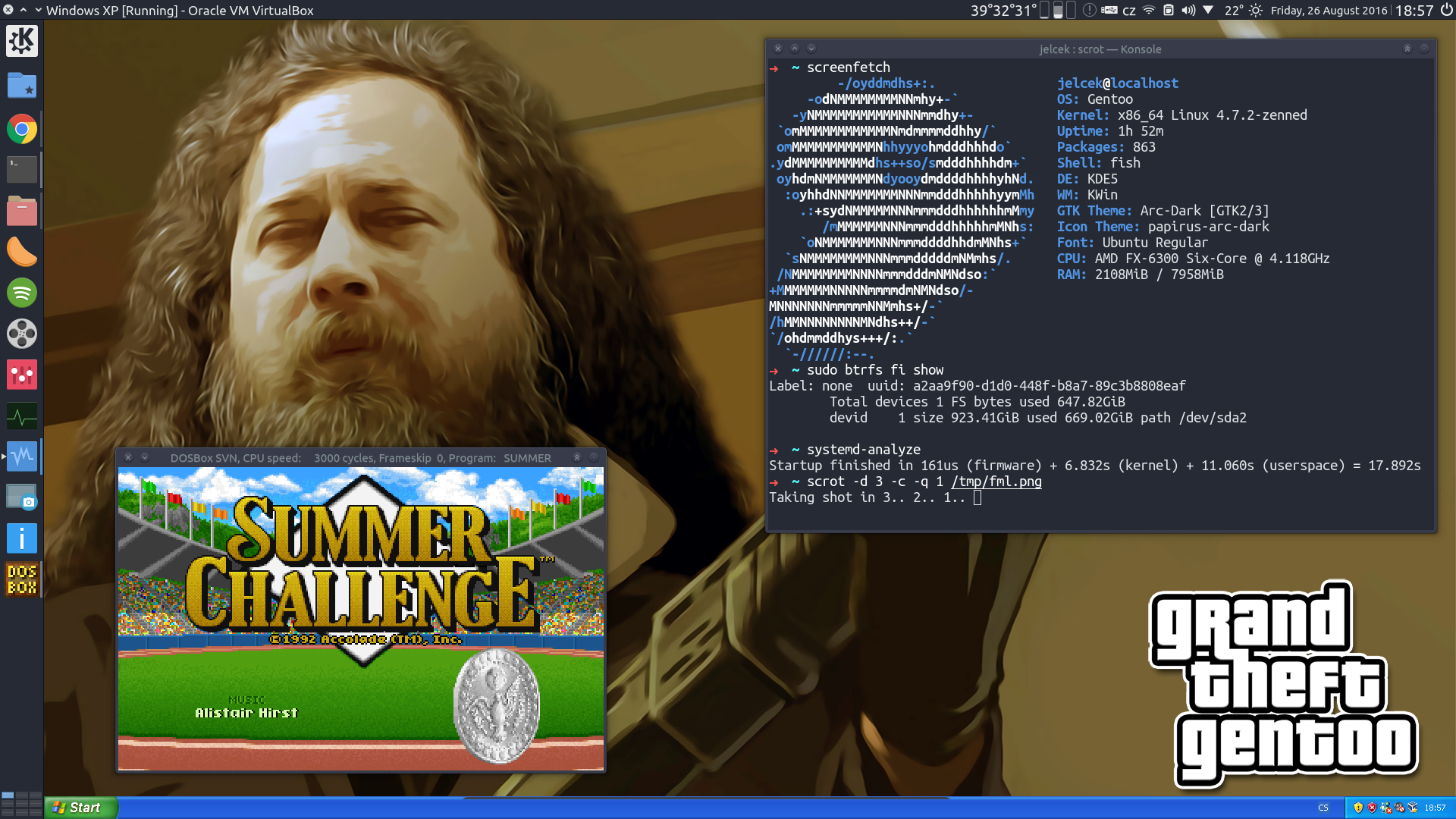Screen dimensions: 1456x819
Task: Toggle on-all-desktops circle in DOSBox titlebar
Action: click(594, 457)
